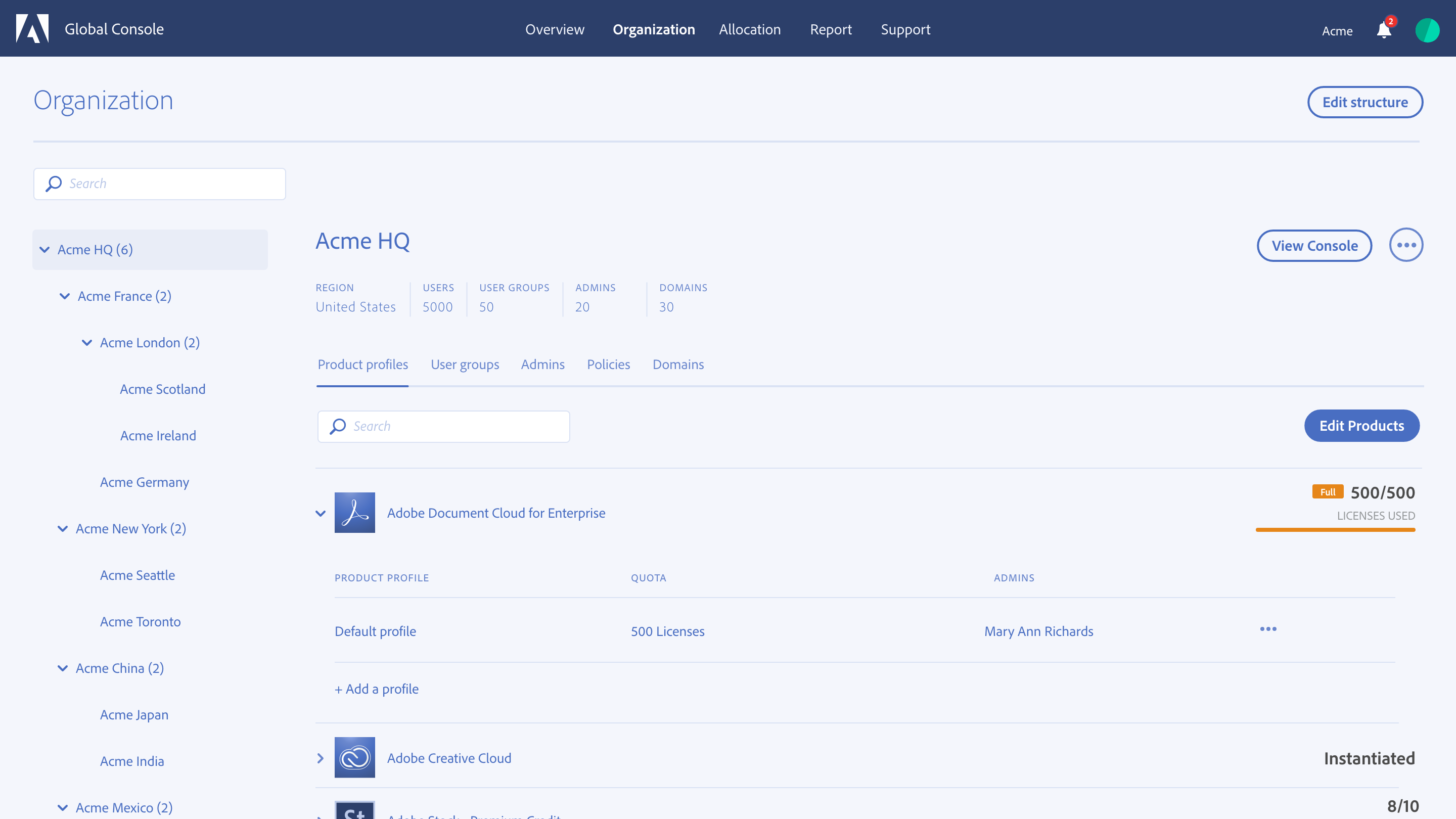
Task: Collapse the Acme Mexico tree node
Action: (x=63, y=808)
